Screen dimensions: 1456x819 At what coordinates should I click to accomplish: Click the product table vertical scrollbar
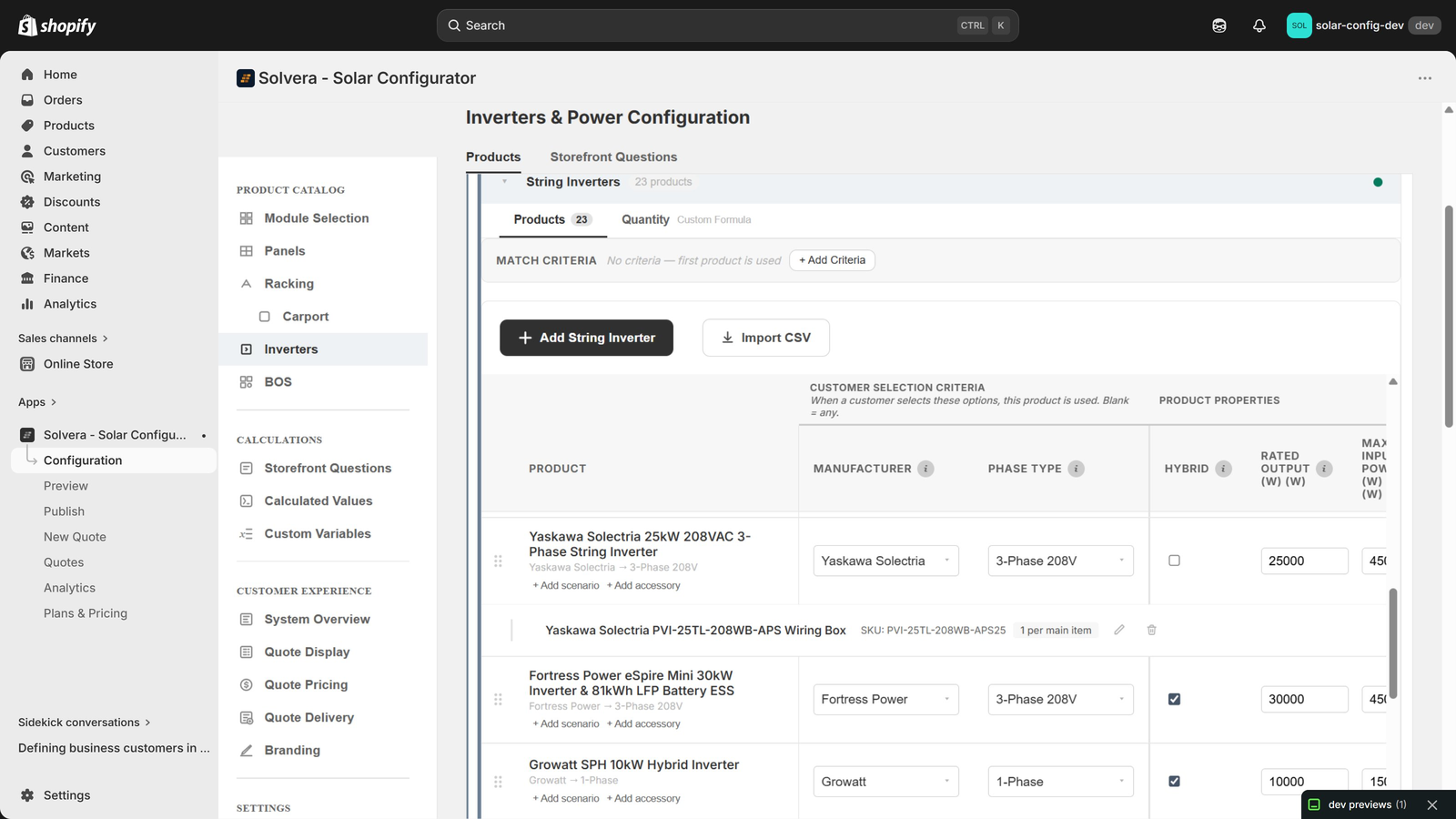click(x=1393, y=643)
